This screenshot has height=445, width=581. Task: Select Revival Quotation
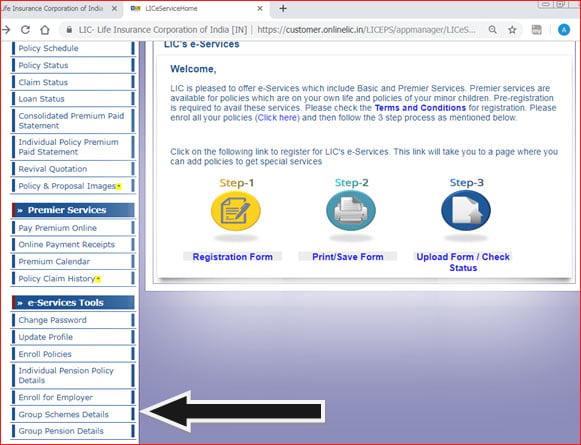tap(73, 169)
